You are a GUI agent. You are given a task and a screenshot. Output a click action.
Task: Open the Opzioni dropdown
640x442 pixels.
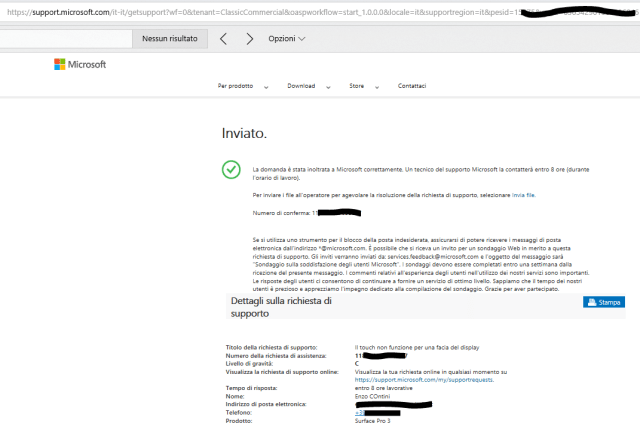coord(287,38)
